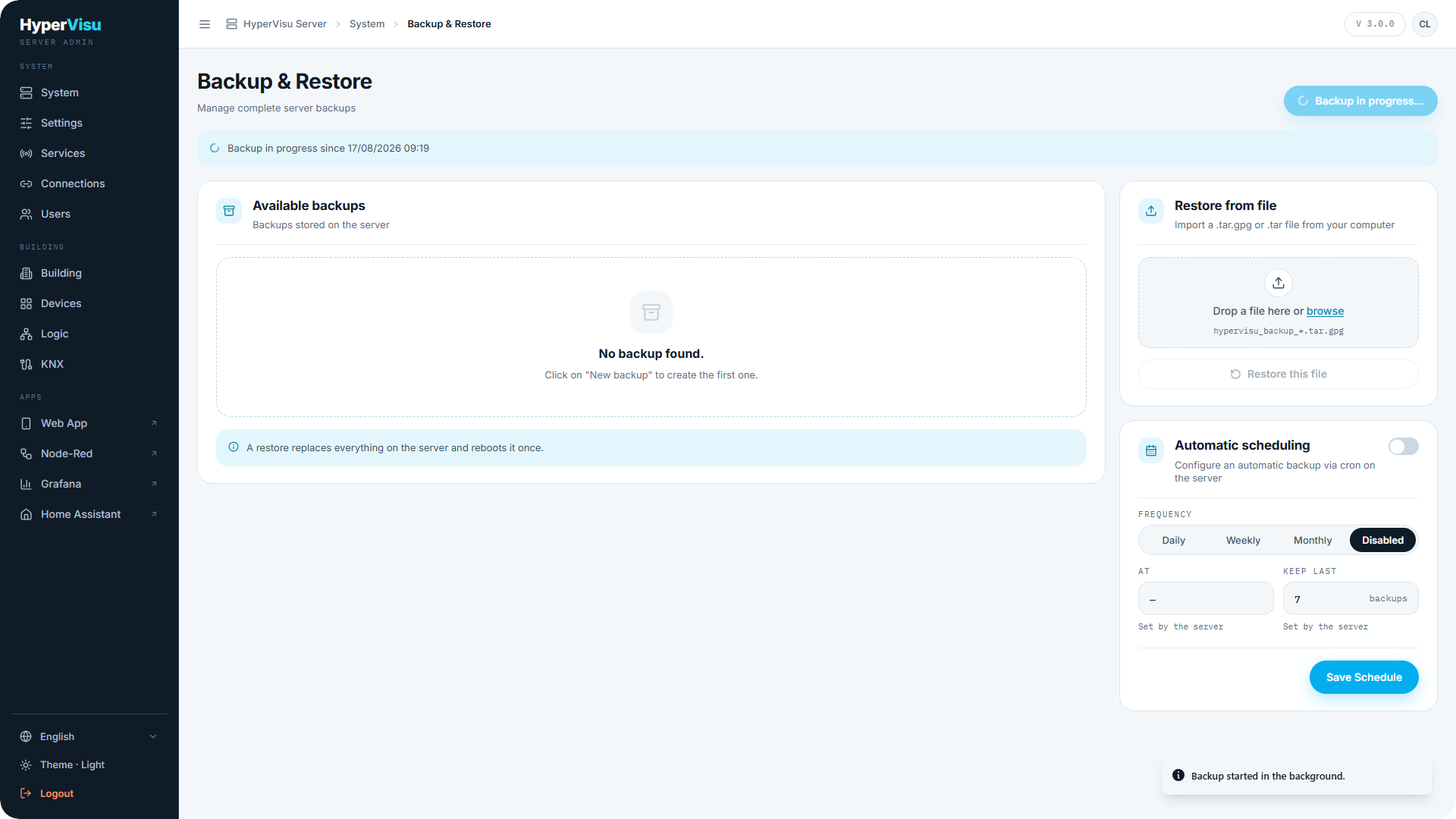The image size is (1456, 819).
Task: Click the KNX icon in sidebar
Action: tap(26, 364)
